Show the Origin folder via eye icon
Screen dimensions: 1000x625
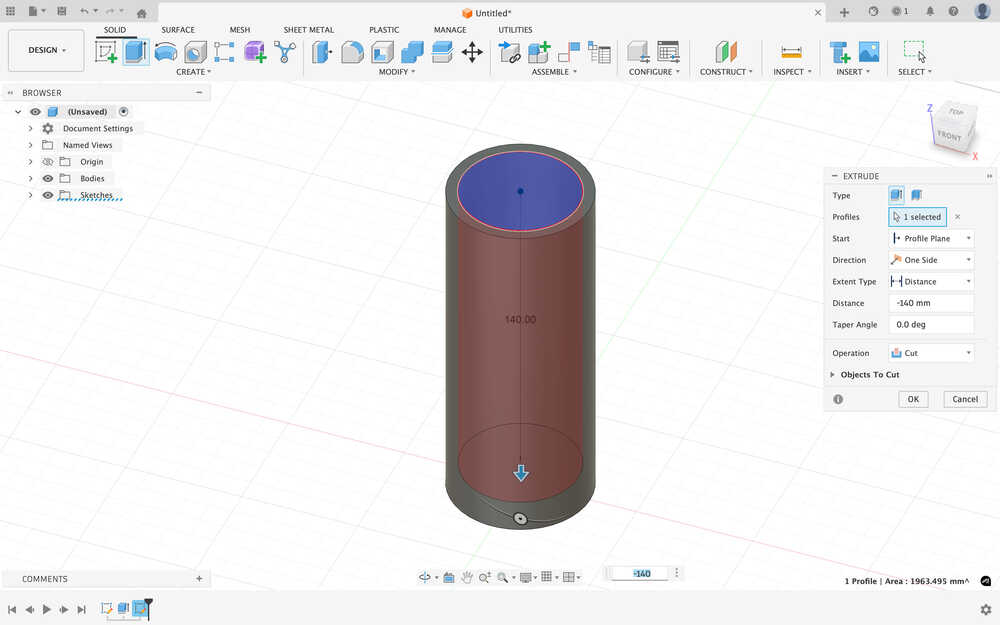coord(47,162)
